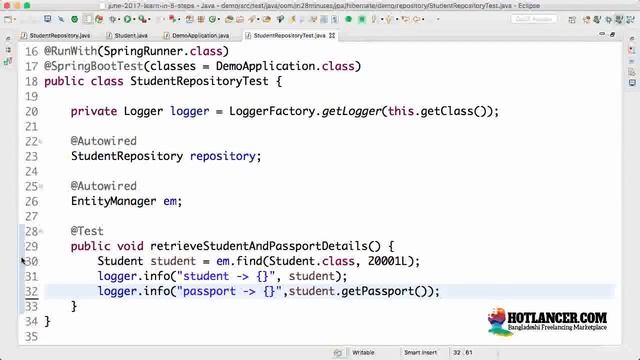Click the @RunWith annotation on line 16
Screen dimensions: 640x360
click(71, 51)
